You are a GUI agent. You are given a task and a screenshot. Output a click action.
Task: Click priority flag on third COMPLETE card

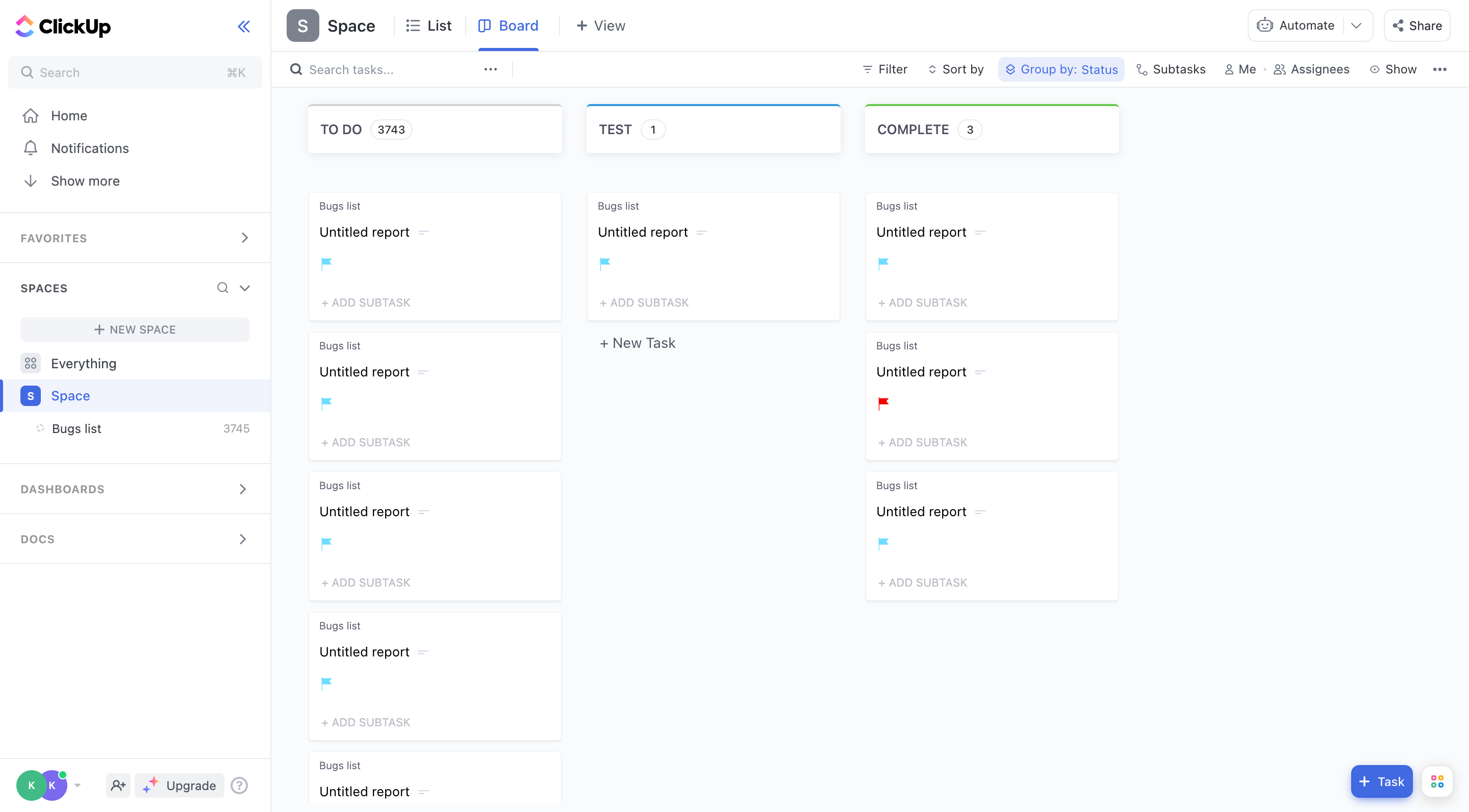(883, 543)
